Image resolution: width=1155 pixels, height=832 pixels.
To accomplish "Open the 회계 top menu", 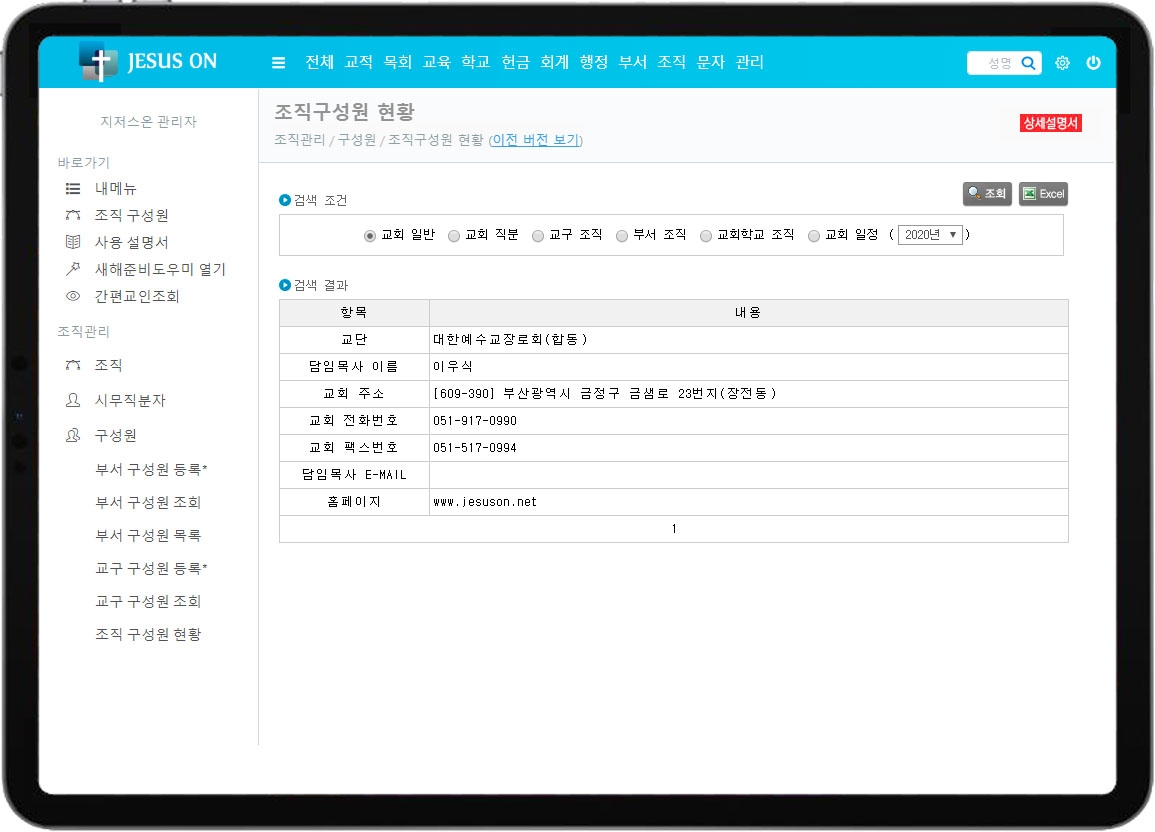I will click(554, 62).
